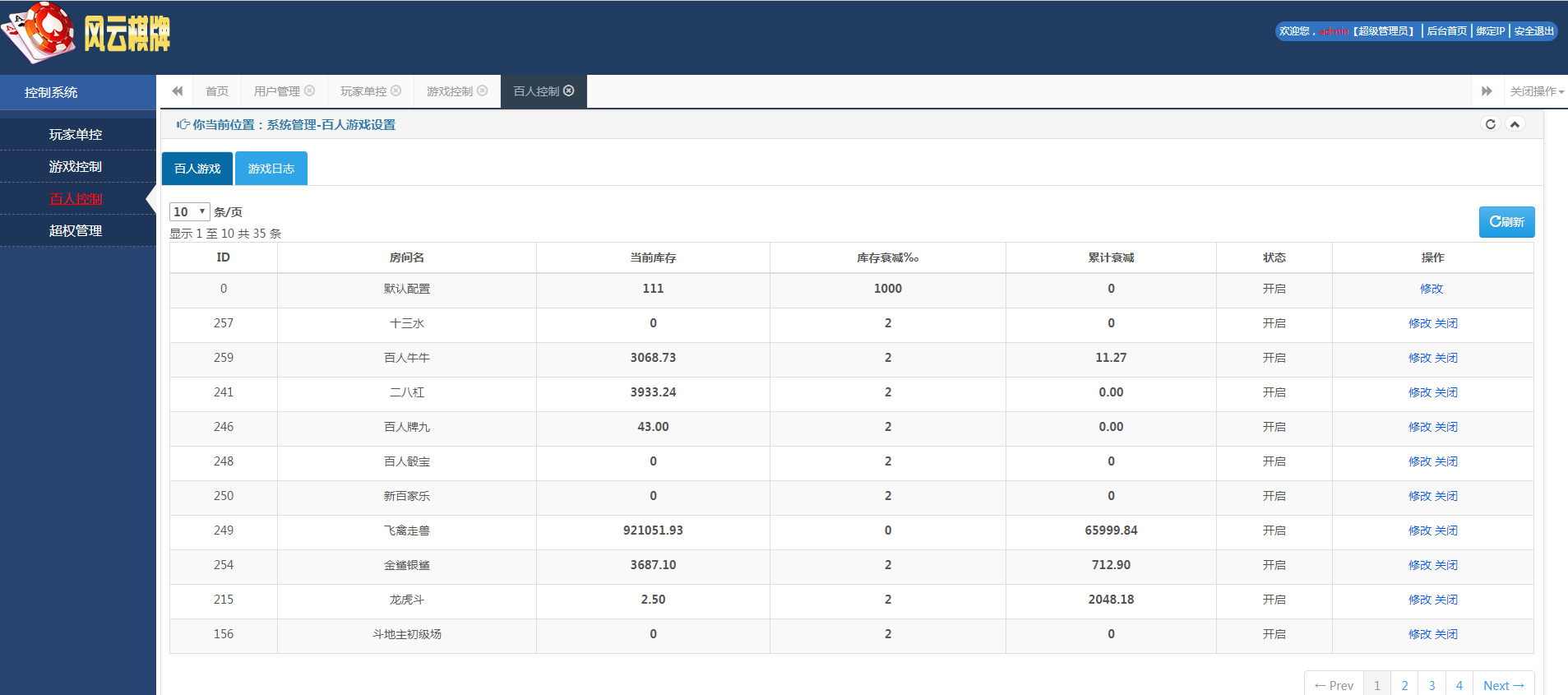Click the blue 刷新 button

coord(1506,222)
